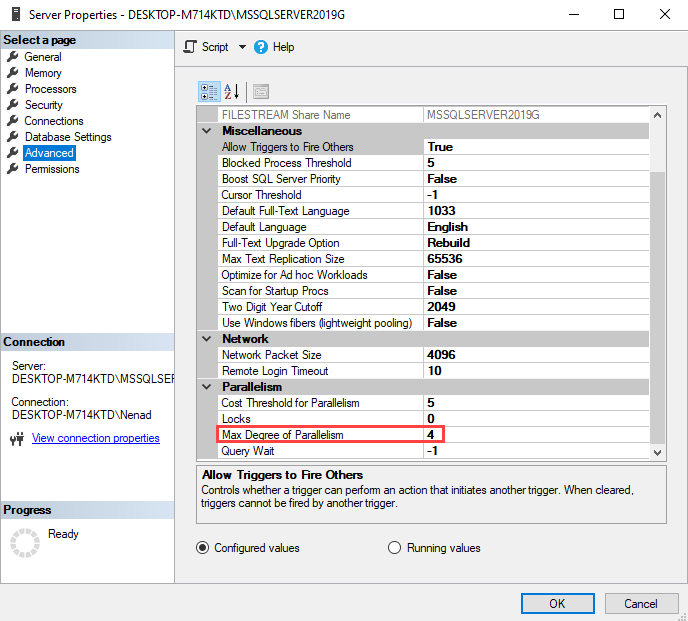Select FILESTREAM Share Name row
Viewport: 688px width, 621px height.
[x=433, y=115]
